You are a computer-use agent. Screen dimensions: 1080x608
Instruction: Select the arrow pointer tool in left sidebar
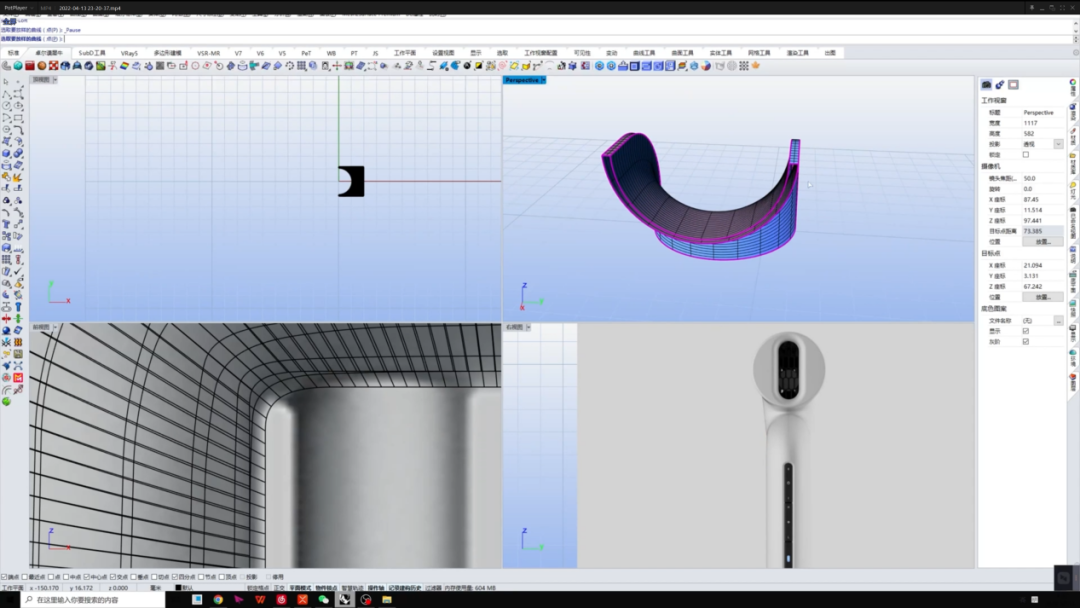coord(6,81)
